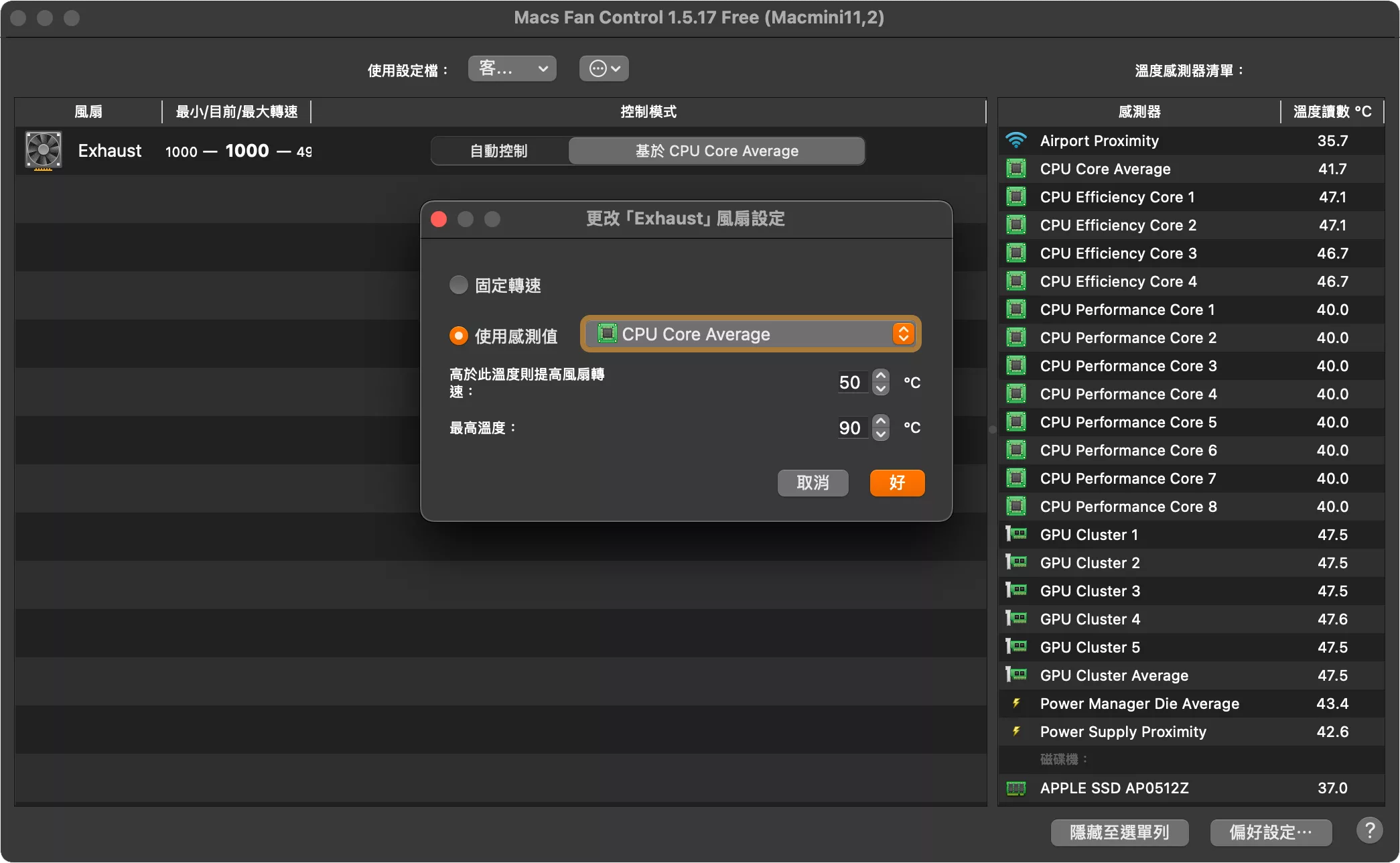Screen dimensions: 1400x863
Task: Click the 50 temperature input field
Action: (852, 383)
